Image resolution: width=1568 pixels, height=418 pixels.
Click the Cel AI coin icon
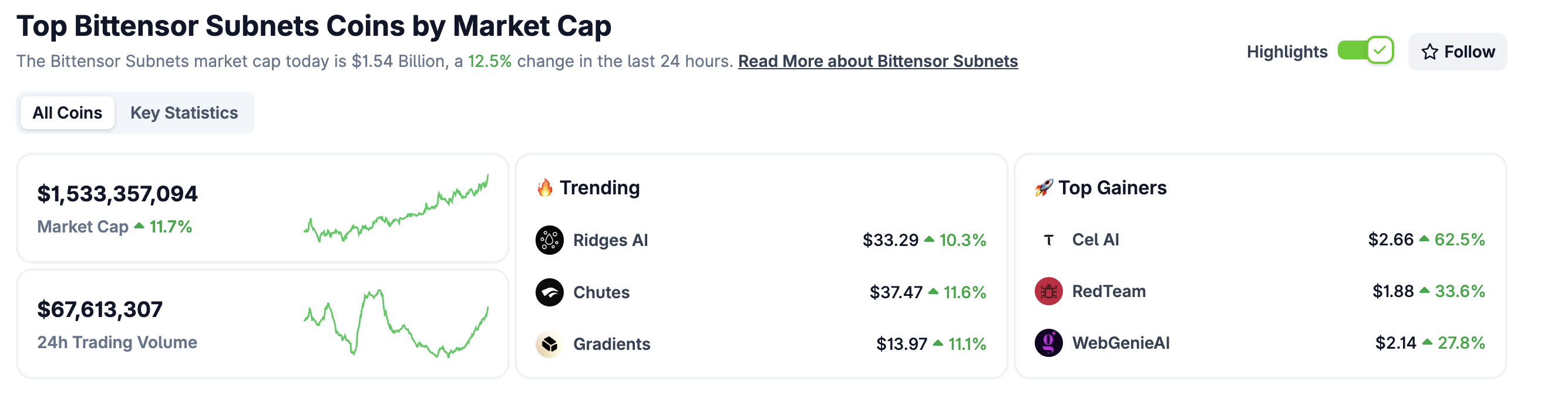[x=1048, y=240]
